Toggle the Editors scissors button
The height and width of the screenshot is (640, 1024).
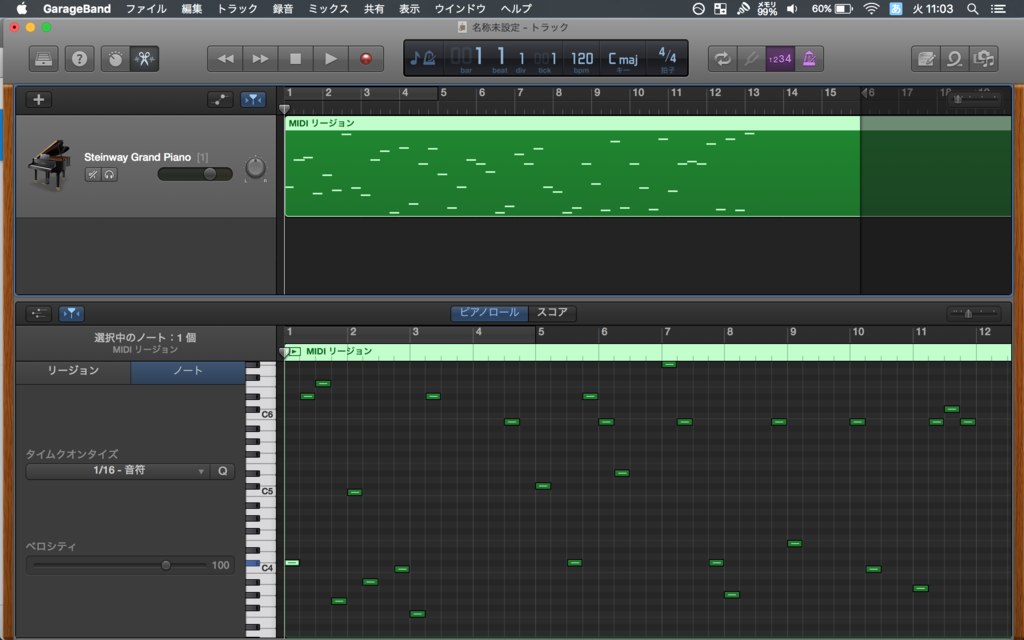point(144,59)
